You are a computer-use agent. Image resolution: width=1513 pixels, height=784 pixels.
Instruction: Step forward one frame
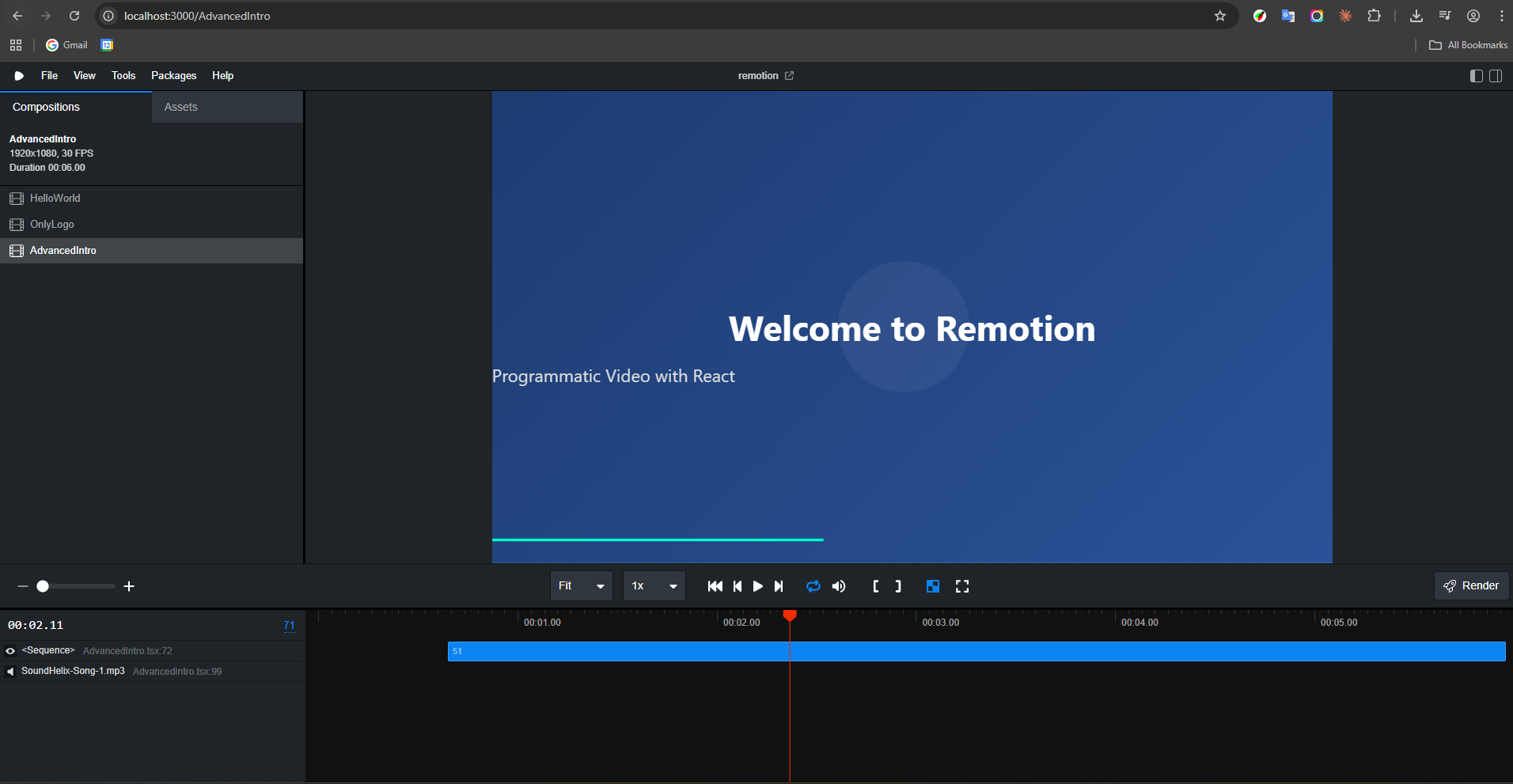click(779, 586)
